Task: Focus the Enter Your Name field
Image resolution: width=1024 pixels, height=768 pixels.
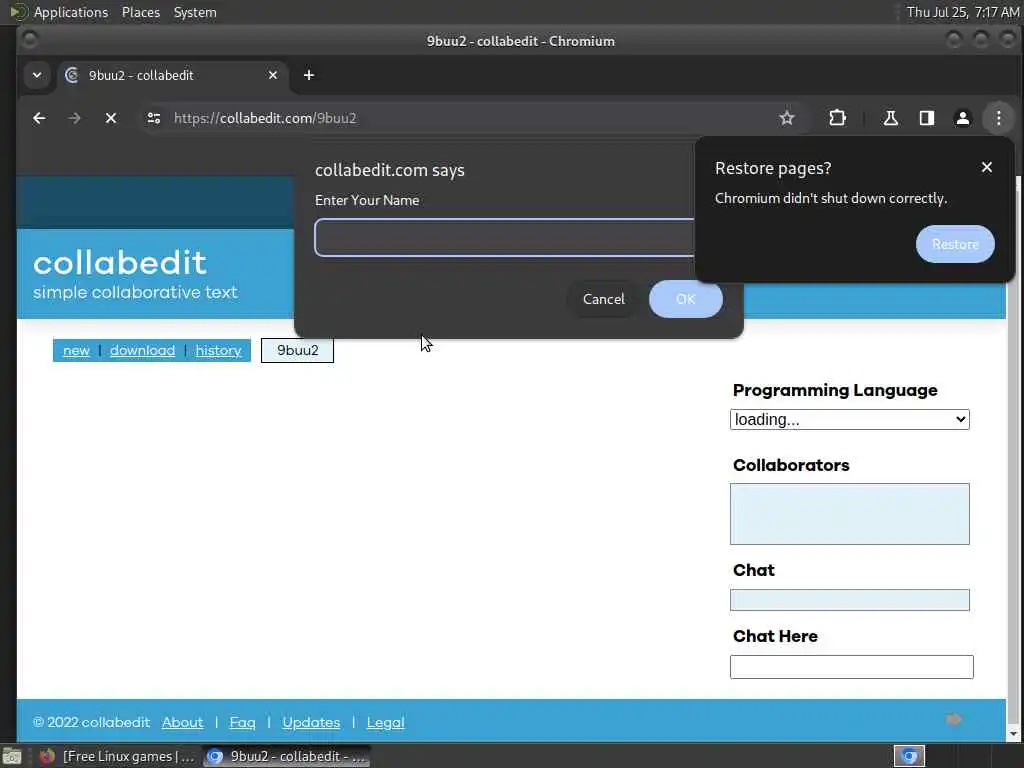Action: [x=504, y=238]
